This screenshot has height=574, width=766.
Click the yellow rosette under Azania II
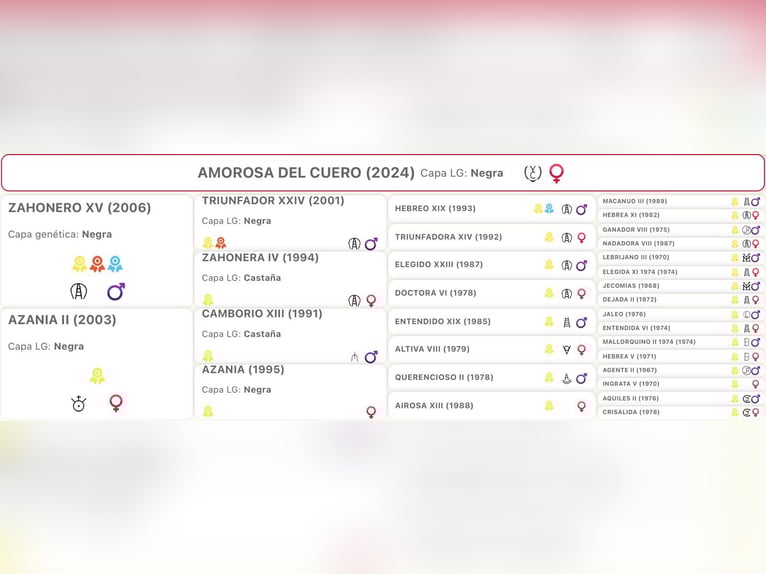pos(97,376)
